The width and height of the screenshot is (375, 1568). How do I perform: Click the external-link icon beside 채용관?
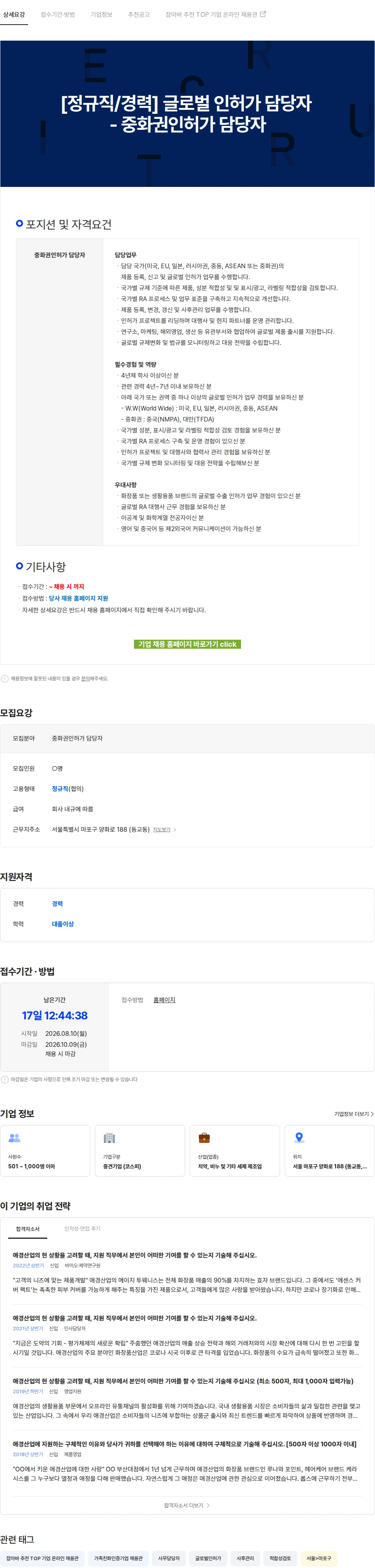pyautogui.click(x=263, y=14)
